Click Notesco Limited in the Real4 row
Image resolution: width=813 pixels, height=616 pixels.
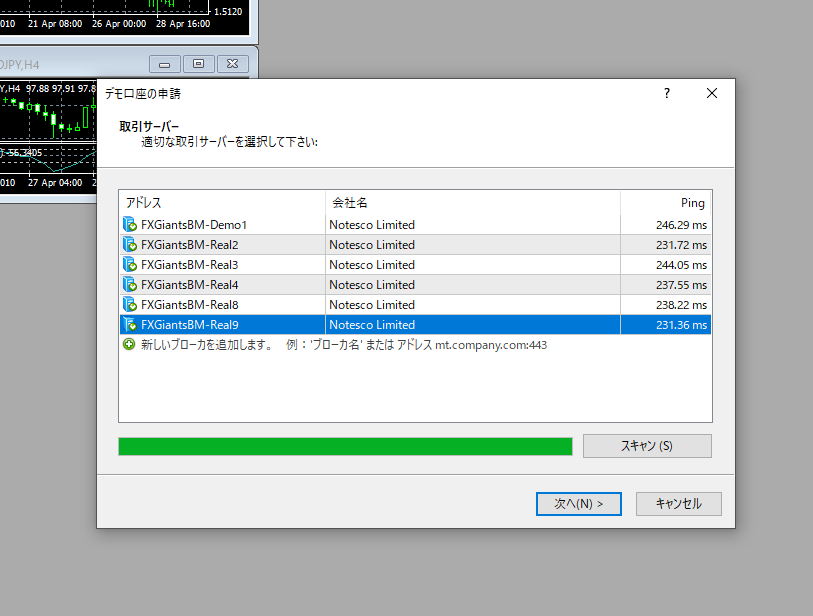(x=372, y=285)
